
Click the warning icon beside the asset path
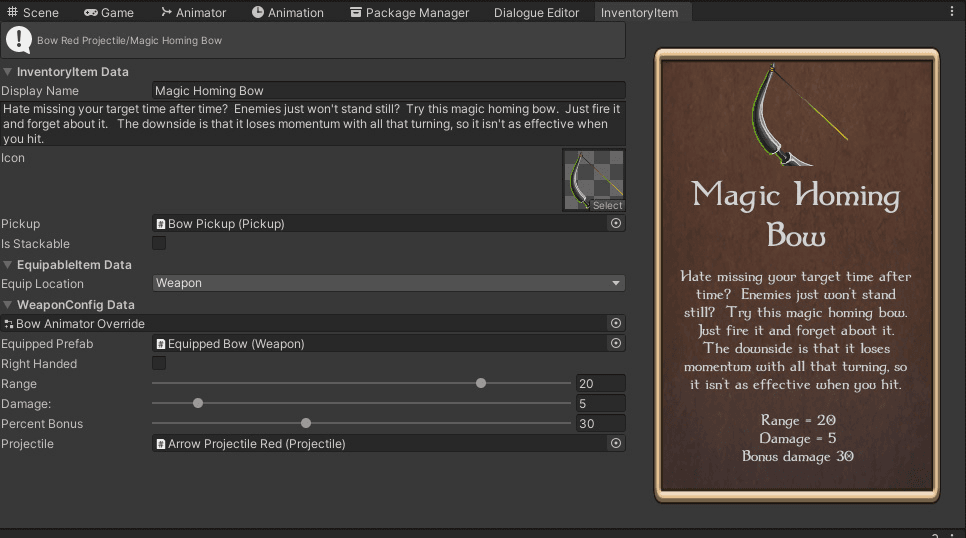19,40
